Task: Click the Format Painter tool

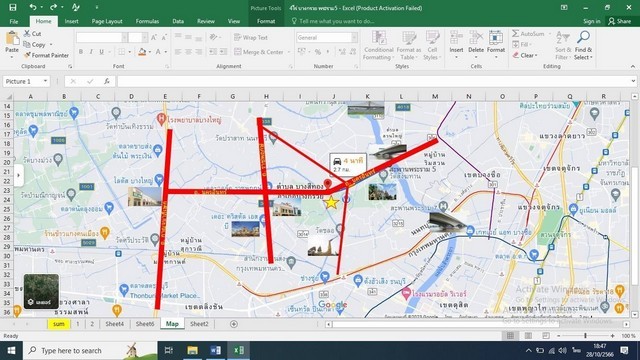Action: [x=46, y=55]
